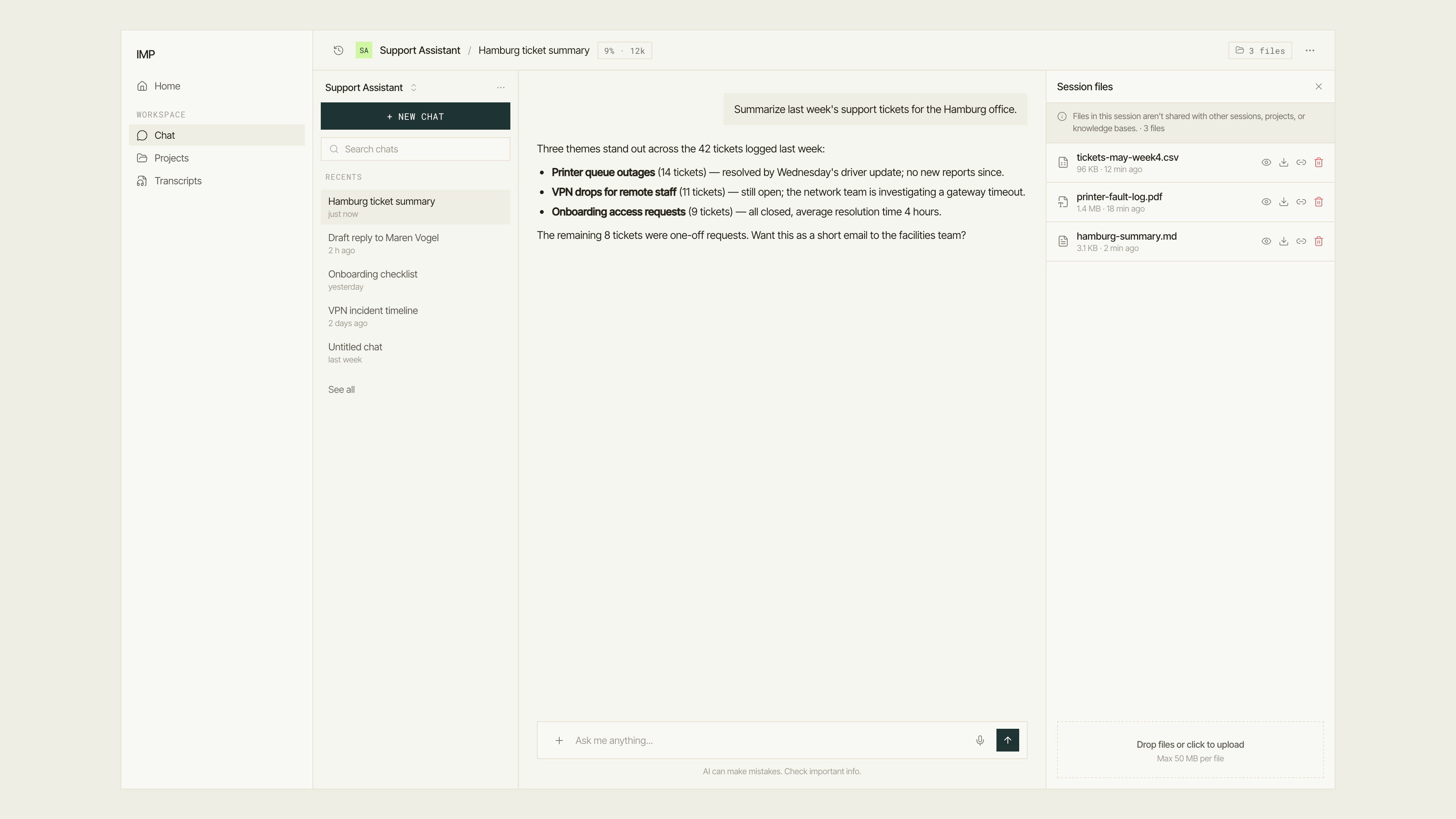Image resolution: width=1456 pixels, height=819 pixels.
Task: Click the user message about Hamburg office
Action: click(x=875, y=109)
